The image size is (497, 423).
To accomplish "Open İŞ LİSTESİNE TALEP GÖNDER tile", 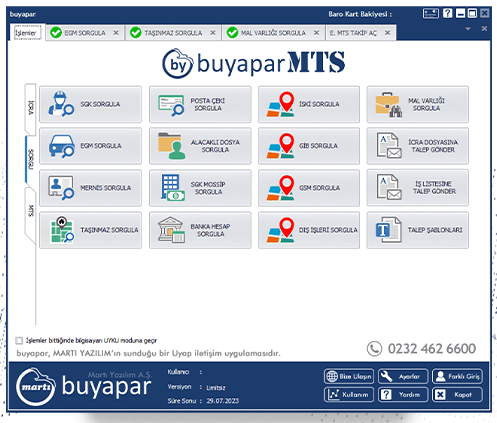I will [418, 188].
